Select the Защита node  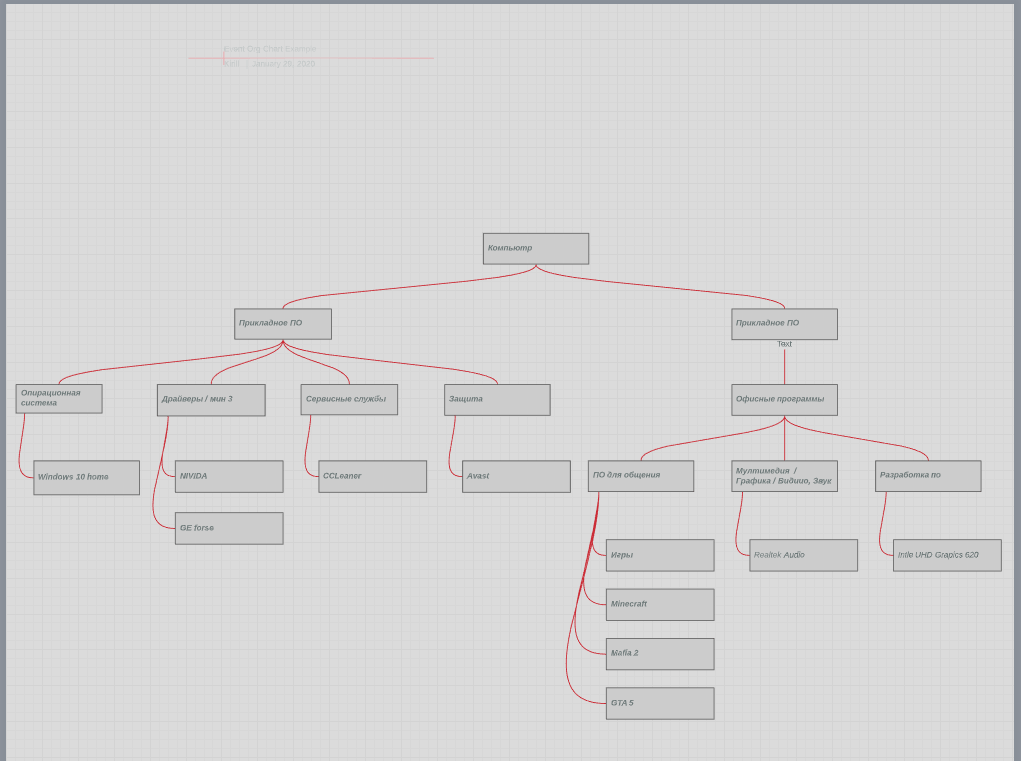click(497, 400)
